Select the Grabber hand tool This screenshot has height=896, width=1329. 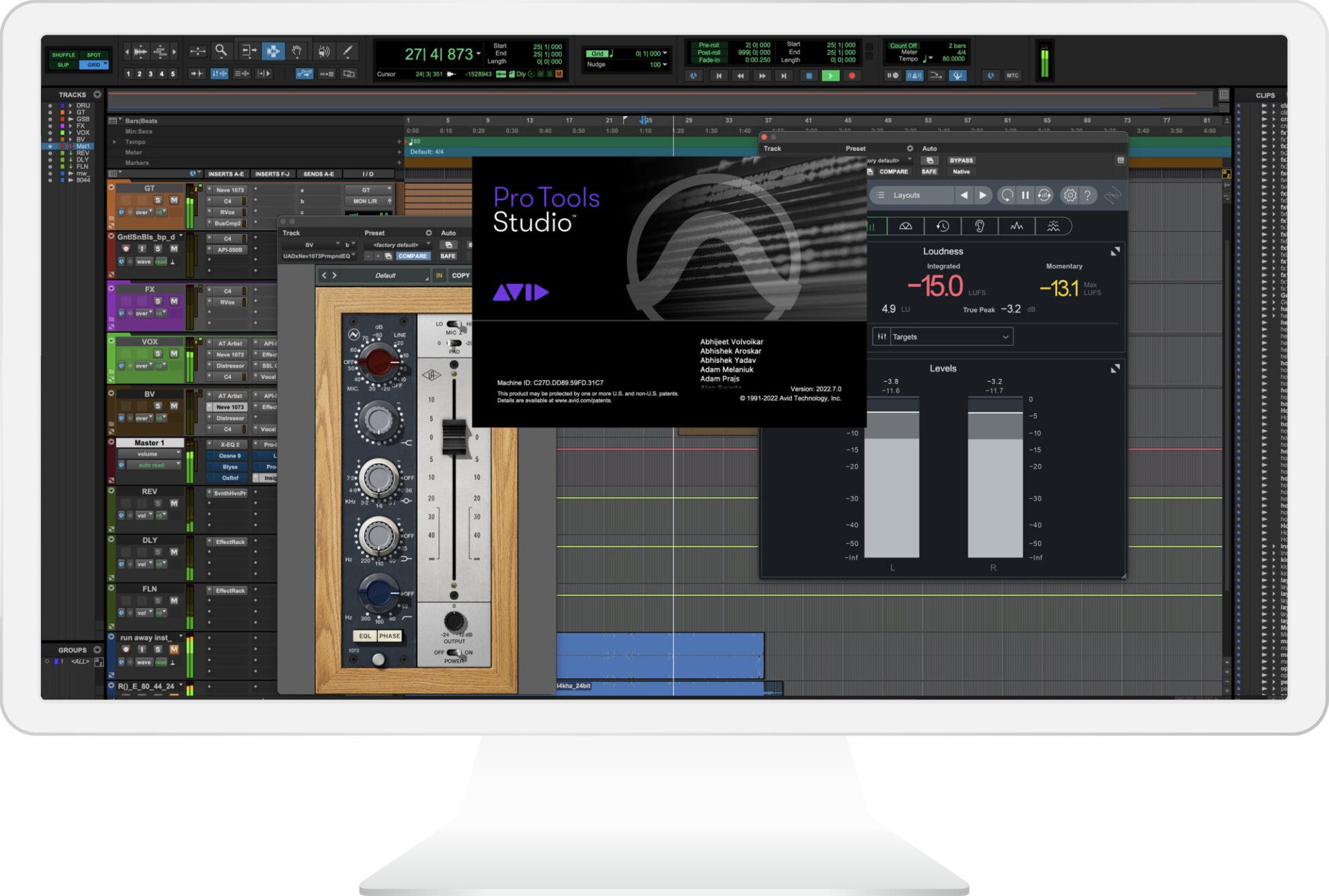tap(297, 51)
